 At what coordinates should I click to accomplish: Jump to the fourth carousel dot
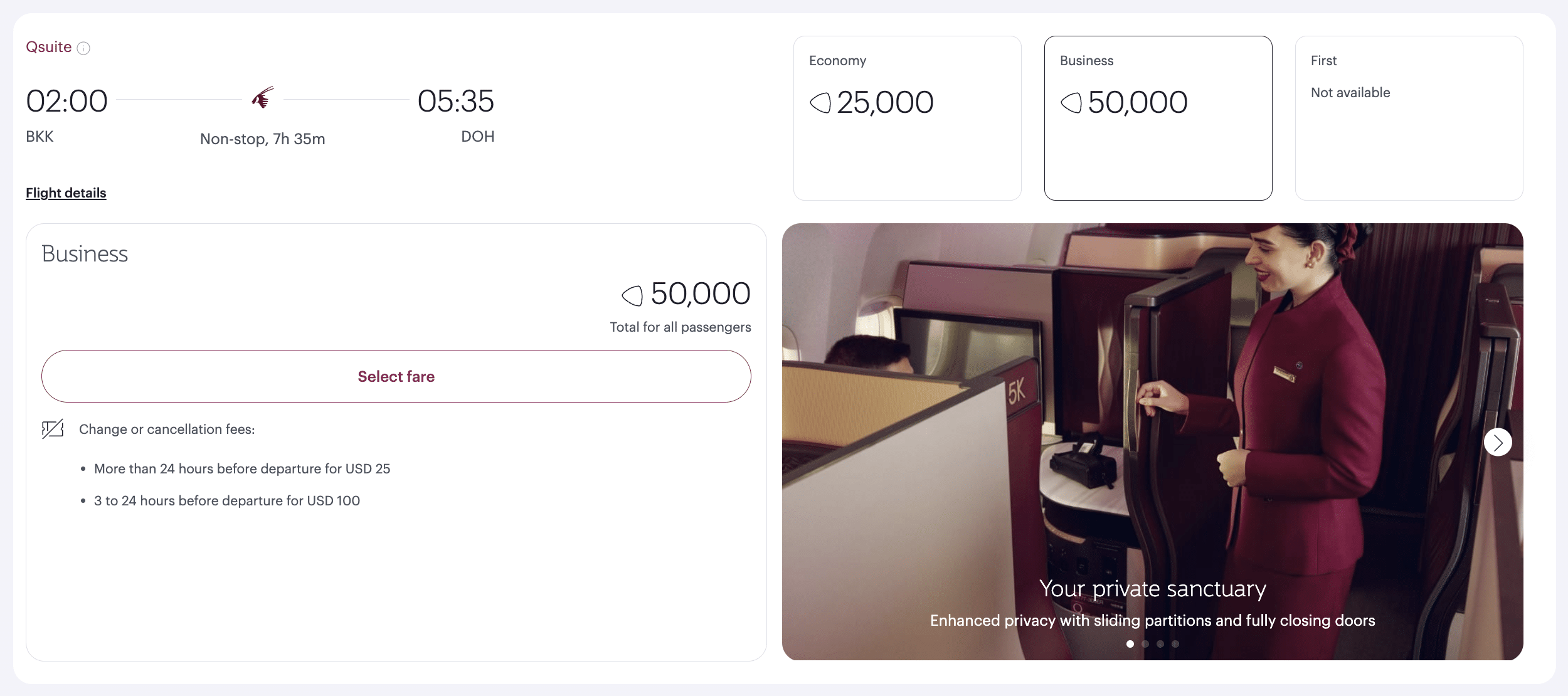[x=1175, y=644]
